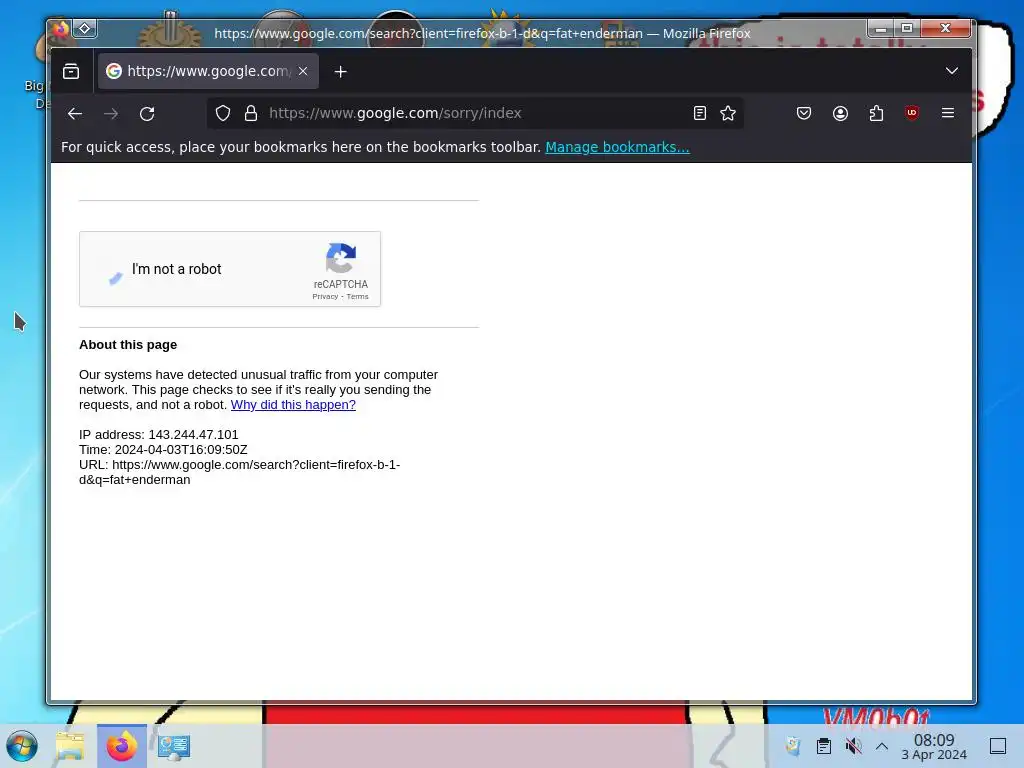The image size is (1024, 768).
Task: Click the site security padlock icon
Action: coord(251,114)
